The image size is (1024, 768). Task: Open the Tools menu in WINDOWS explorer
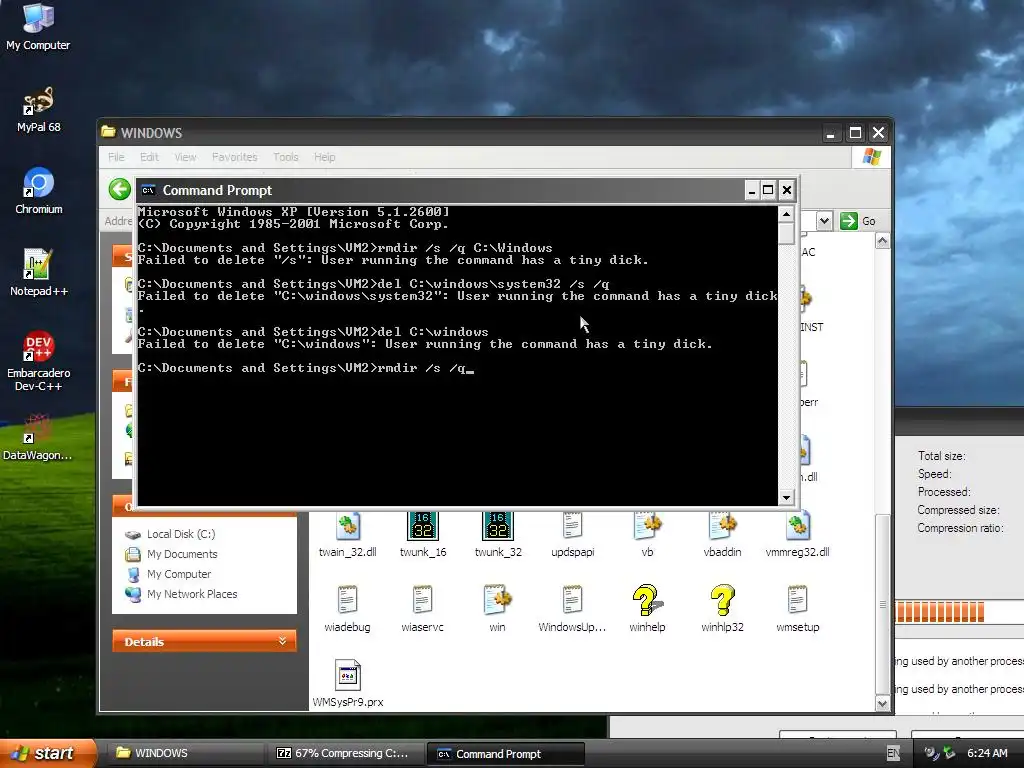(285, 157)
